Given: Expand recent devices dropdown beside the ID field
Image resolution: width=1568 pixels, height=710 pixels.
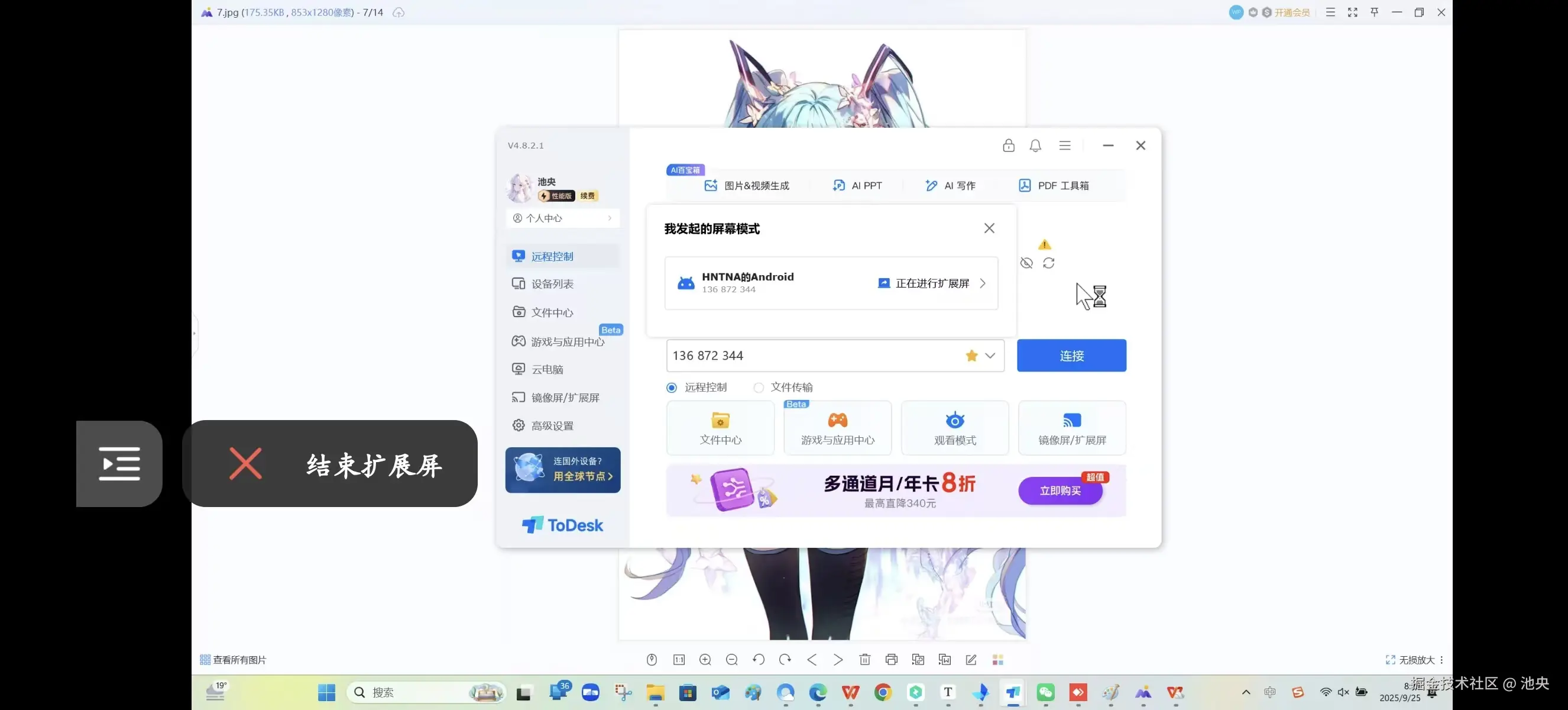Looking at the screenshot, I should coord(989,356).
